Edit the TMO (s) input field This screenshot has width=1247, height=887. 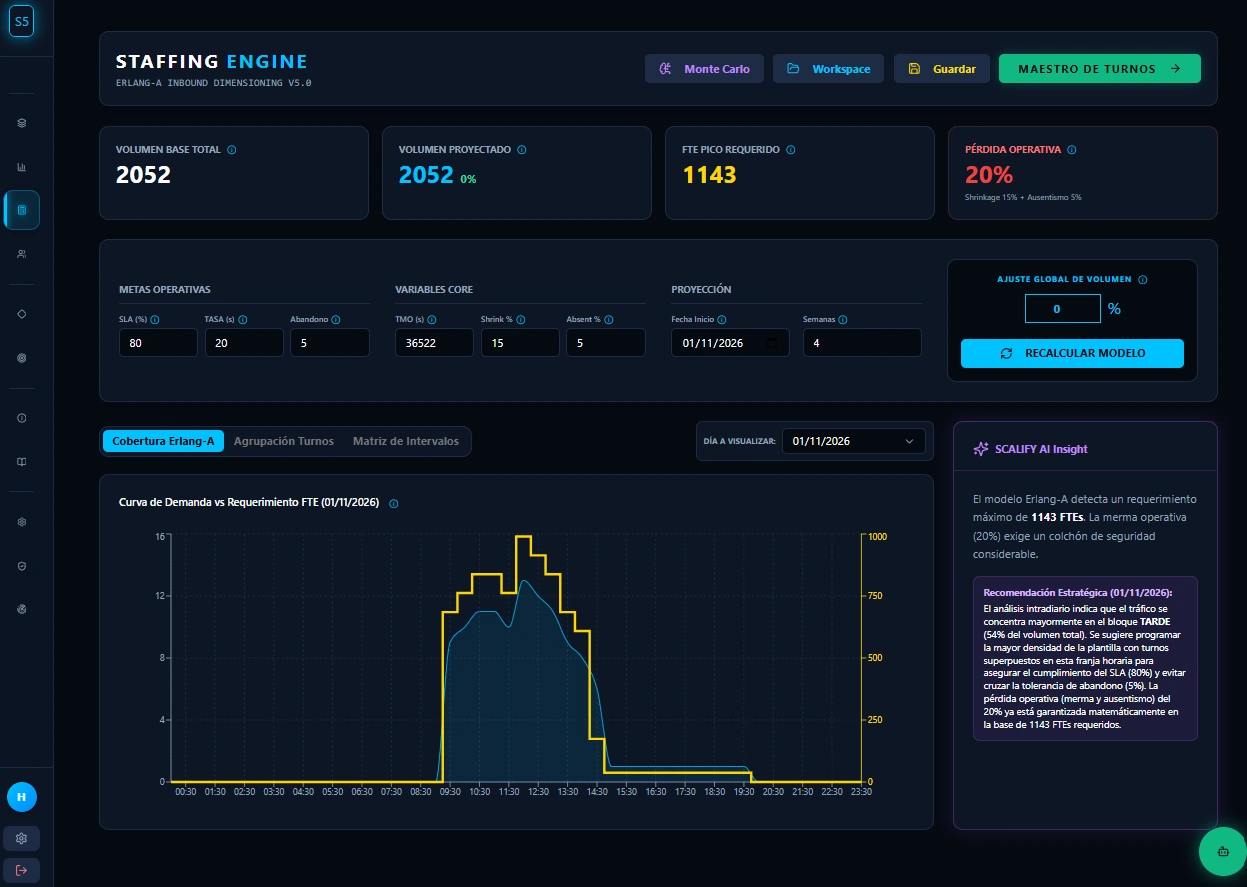click(x=434, y=343)
